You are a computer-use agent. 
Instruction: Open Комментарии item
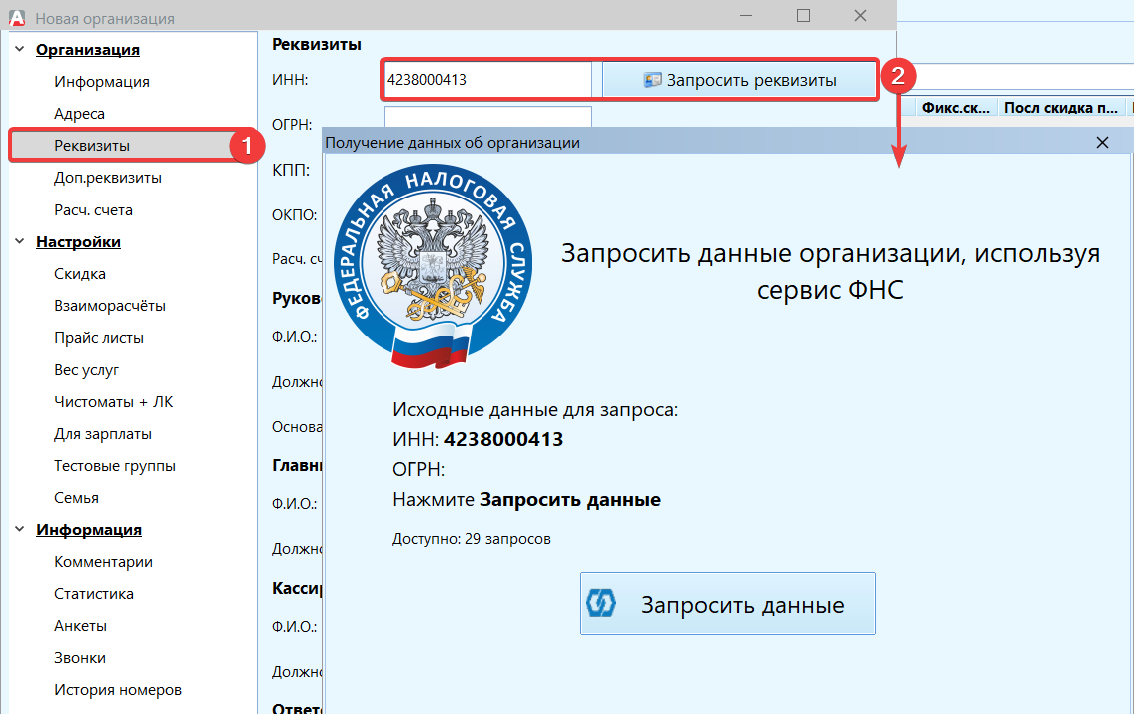point(103,561)
